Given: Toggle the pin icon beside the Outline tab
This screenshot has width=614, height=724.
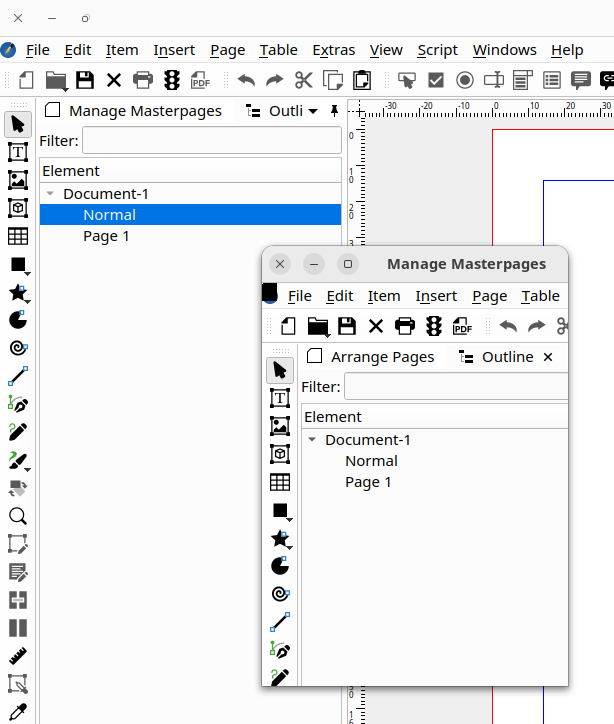Looking at the screenshot, I should coord(334,111).
